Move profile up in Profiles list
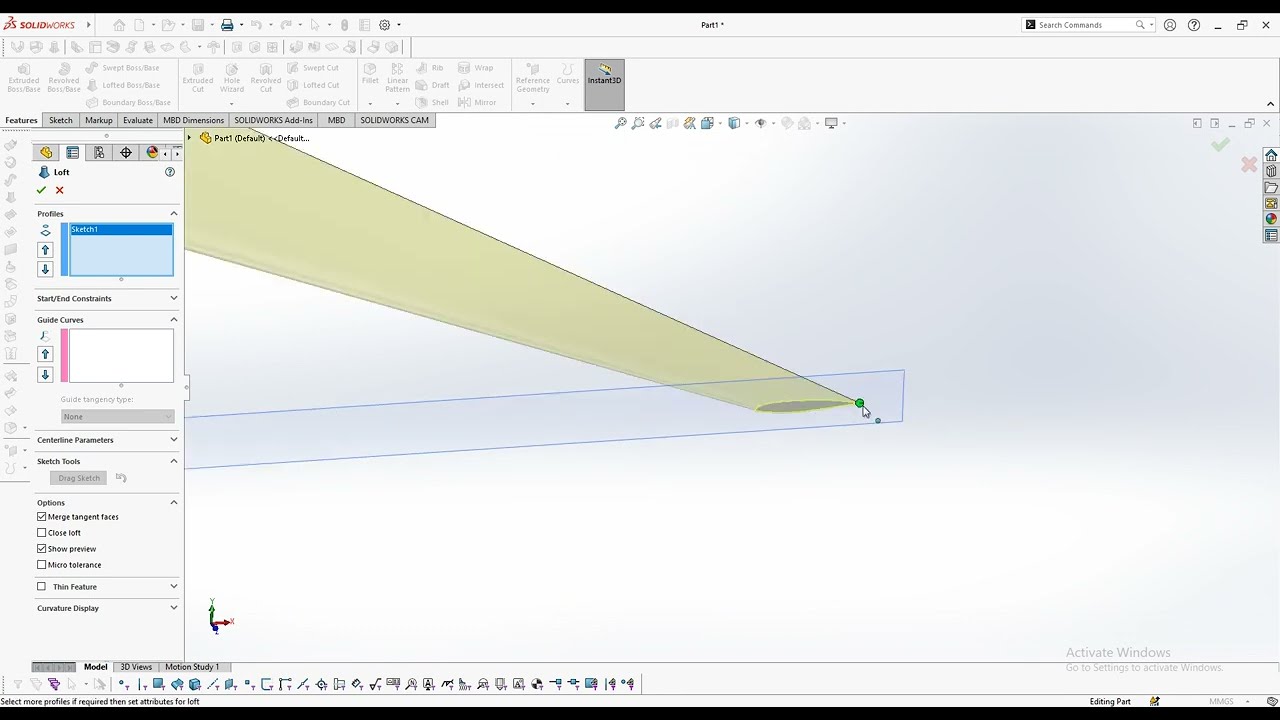1280x720 pixels. [45, 250]
